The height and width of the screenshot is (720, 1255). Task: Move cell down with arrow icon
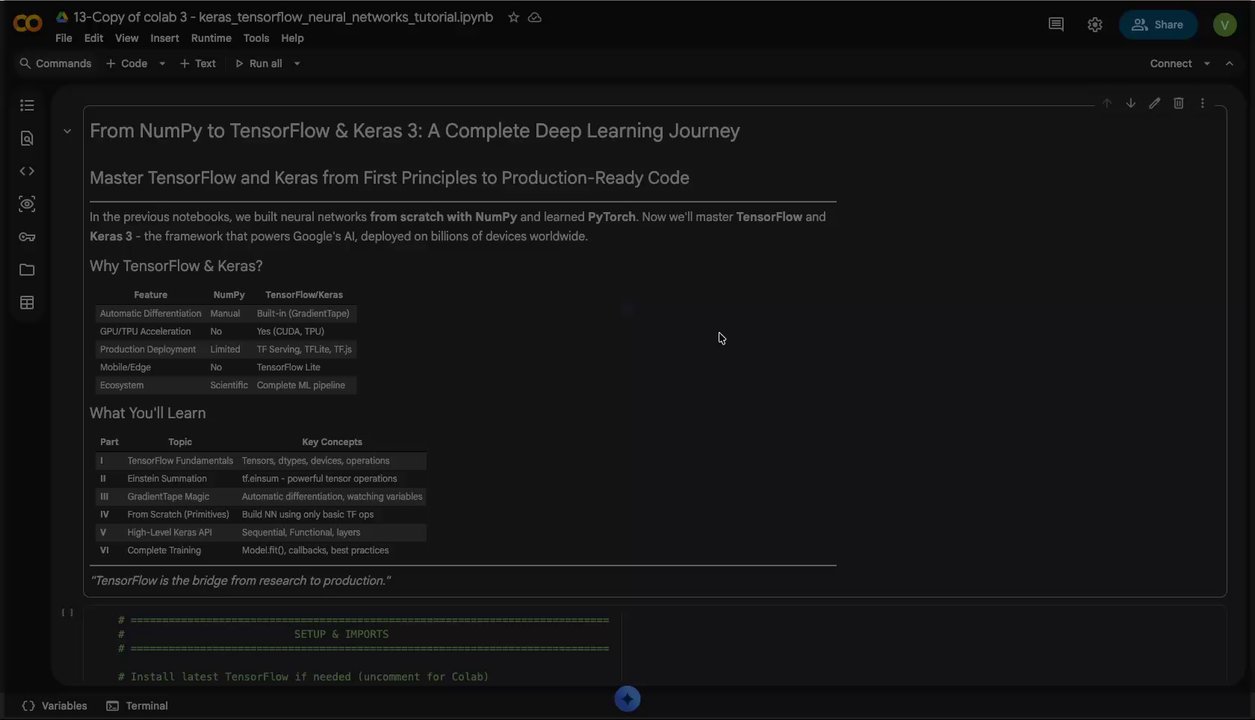1131,103
